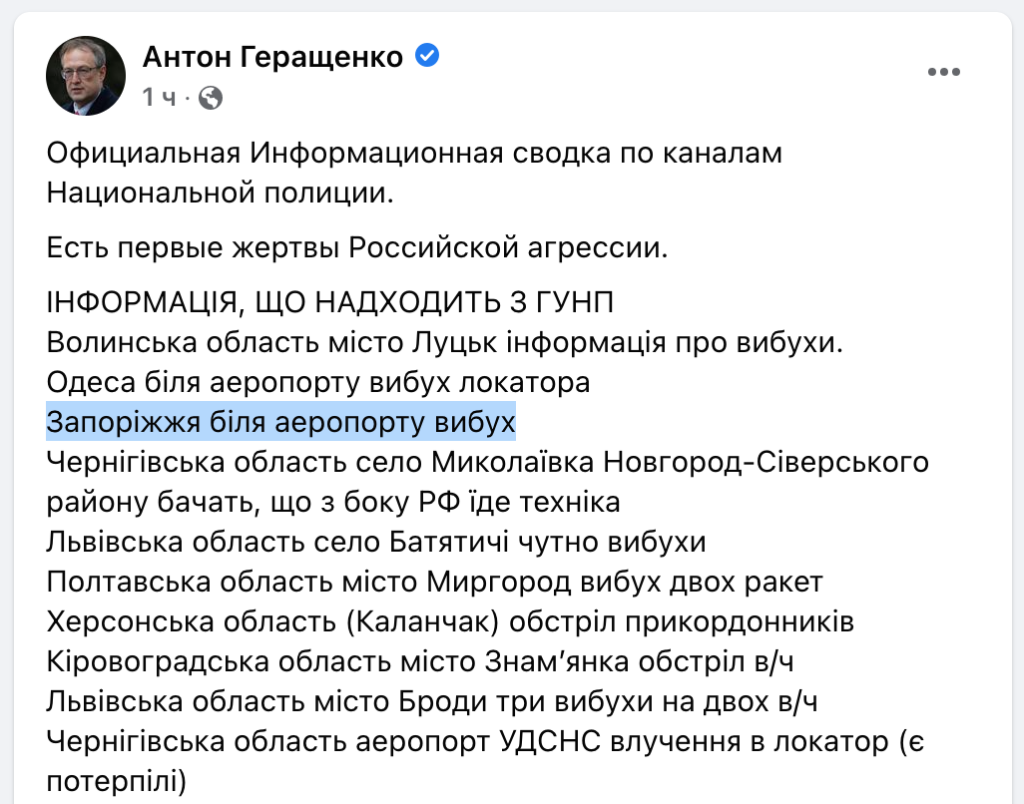1024x804 pixels.
Task: Click the Одеса аеропорт локатора line
Action: [319, 382]
